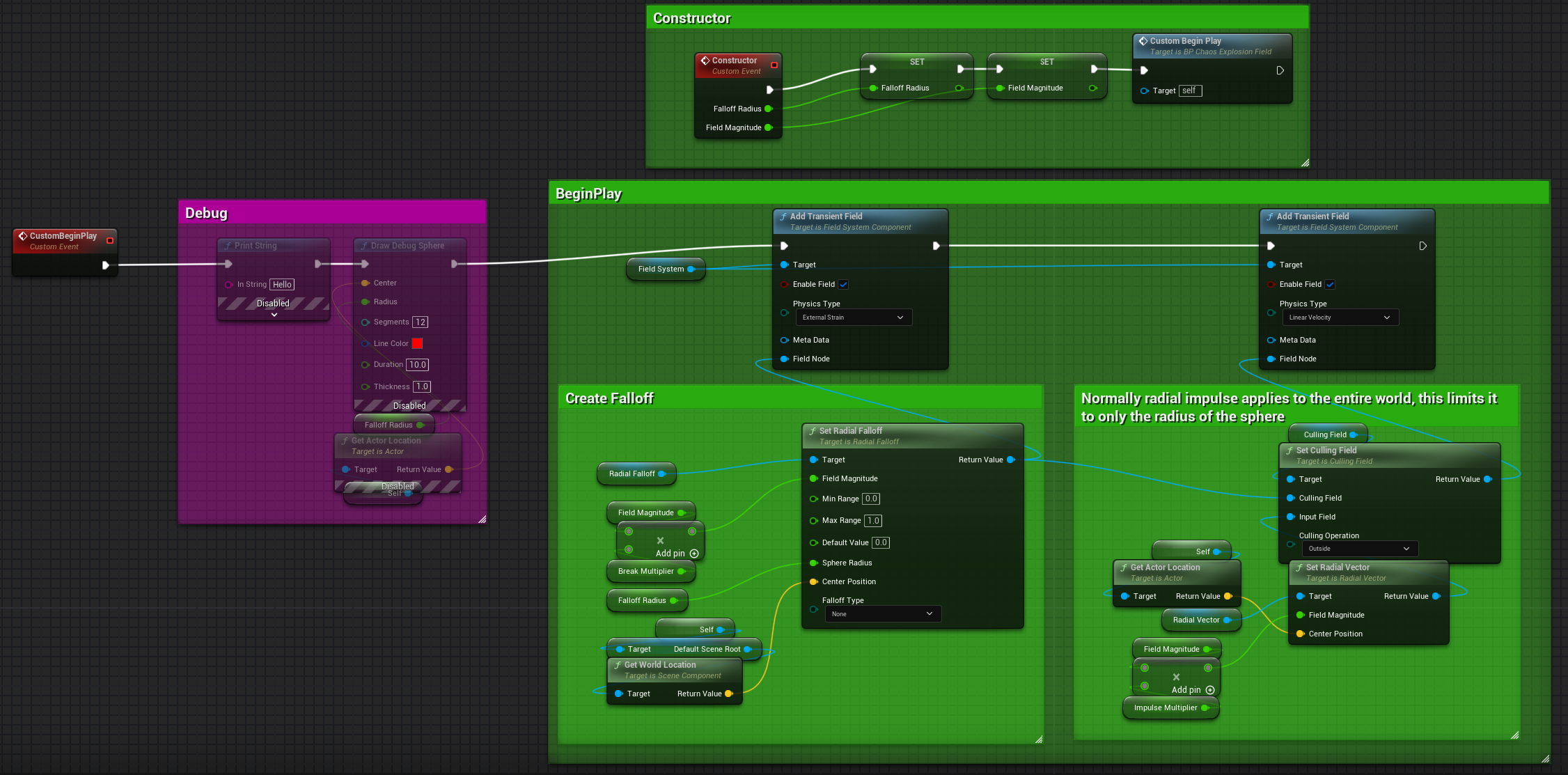Click the self Target field on Custom Begin Play
This screenshot has width=1568, height=775.
click(x=1191, y=91)
